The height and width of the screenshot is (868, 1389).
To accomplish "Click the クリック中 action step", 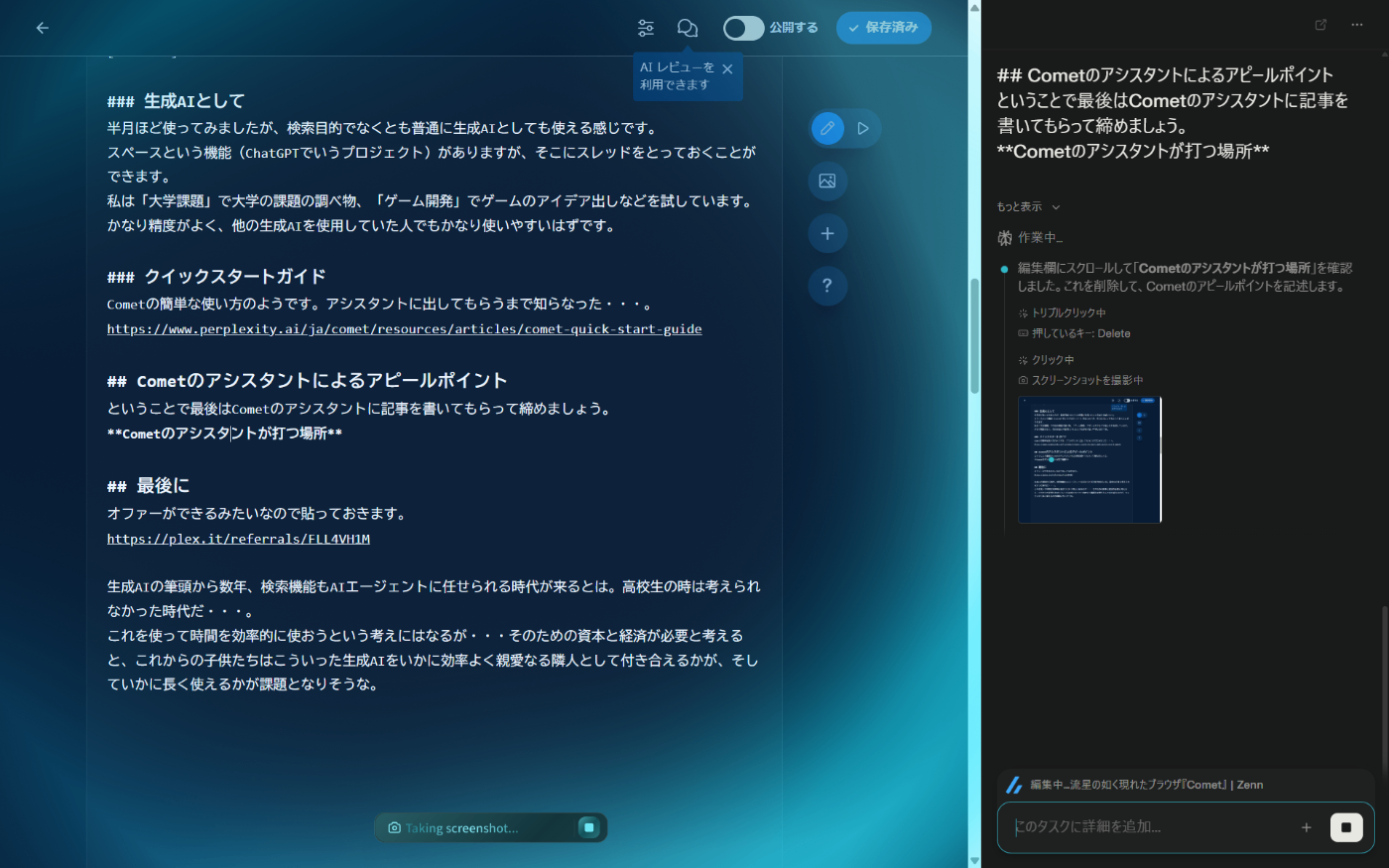I will [x=1053, y=360].
